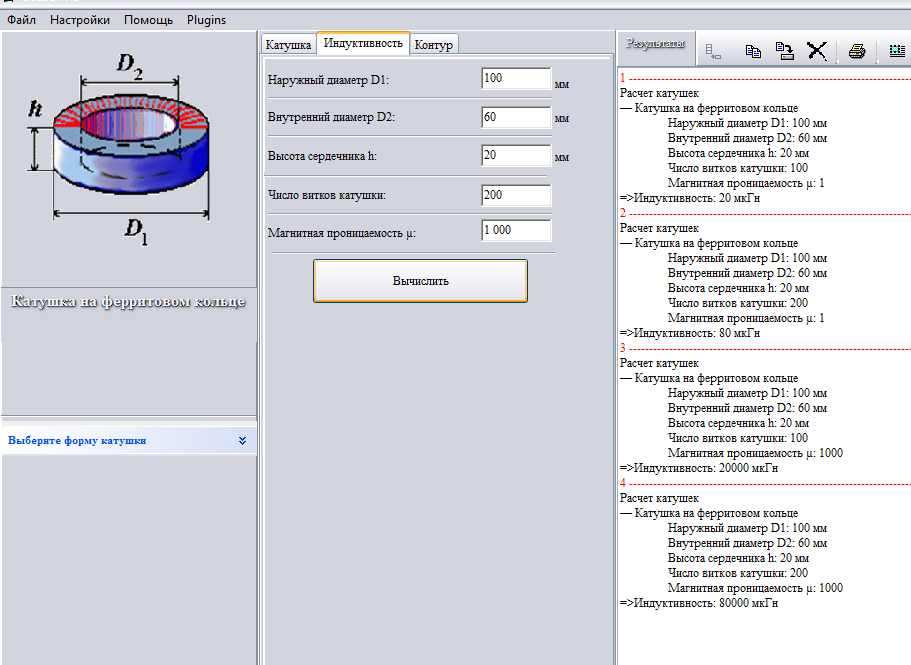Click the grayed list-arrow icon in results toolbar
Screen dimensions: 911x665
[713, 52]
